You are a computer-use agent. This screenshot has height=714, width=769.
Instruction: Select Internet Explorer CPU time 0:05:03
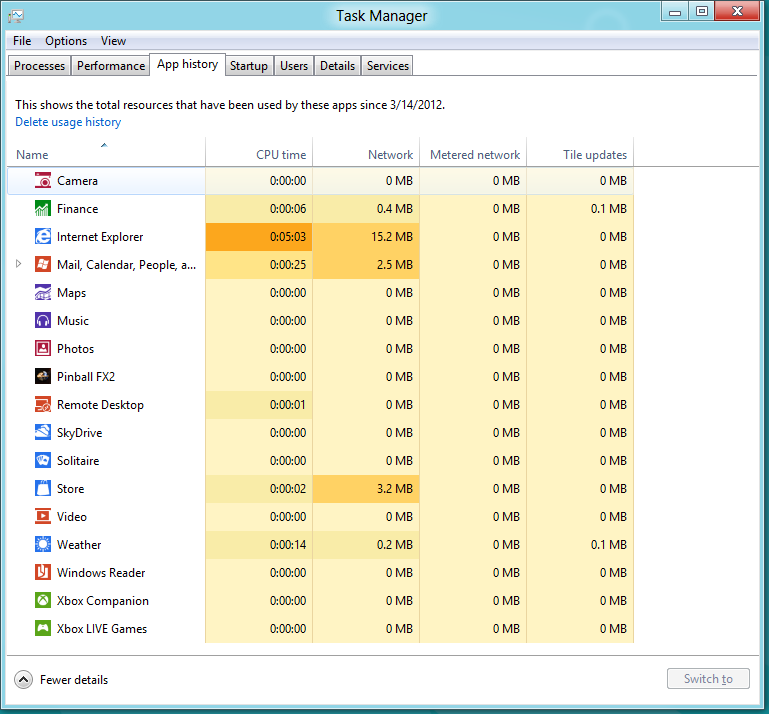[x=259, y=237]
